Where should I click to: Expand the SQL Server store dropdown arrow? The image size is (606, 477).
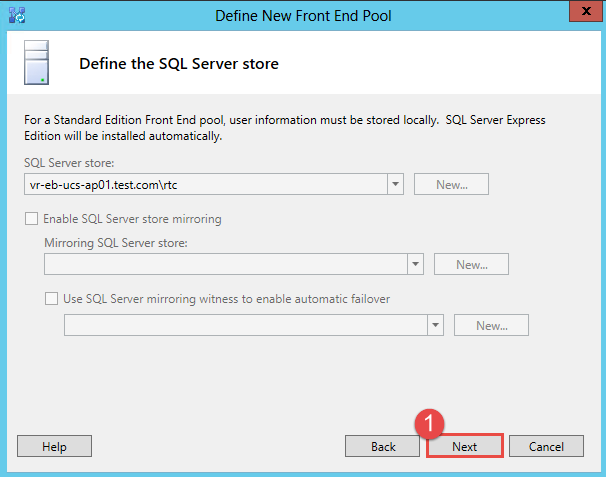395,184
